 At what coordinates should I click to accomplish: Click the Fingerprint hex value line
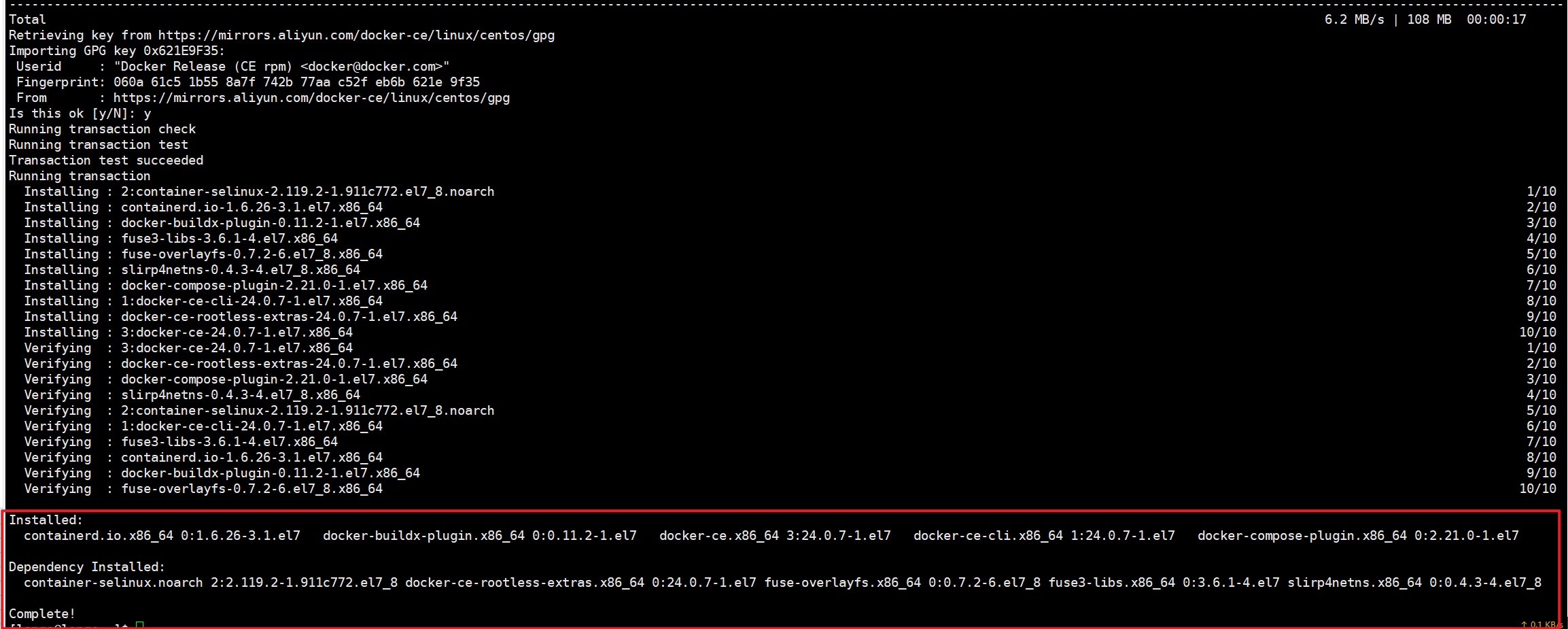coord(296,82)
